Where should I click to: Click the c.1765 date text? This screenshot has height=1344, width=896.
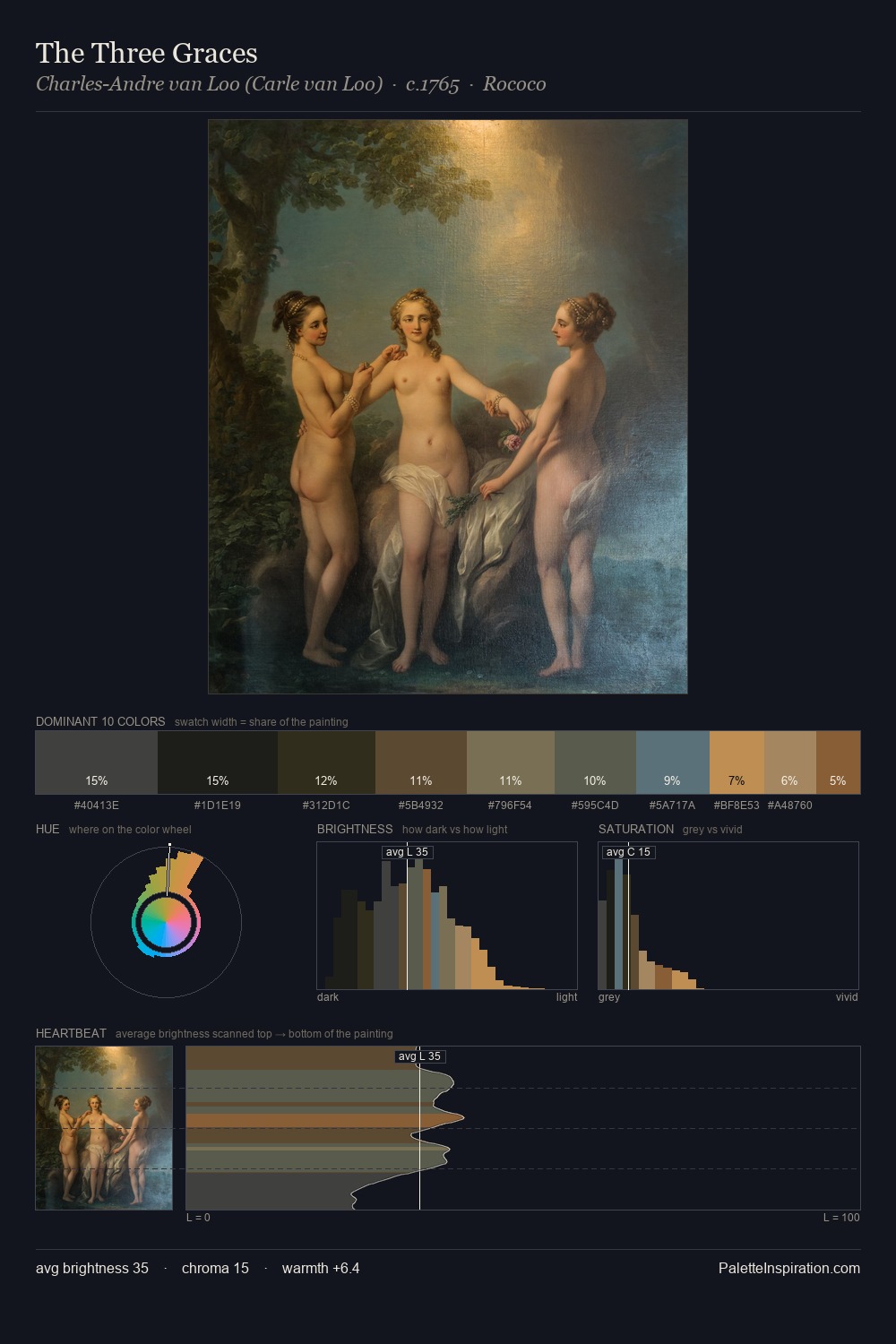pyautogui.click(x=433, y=84)
